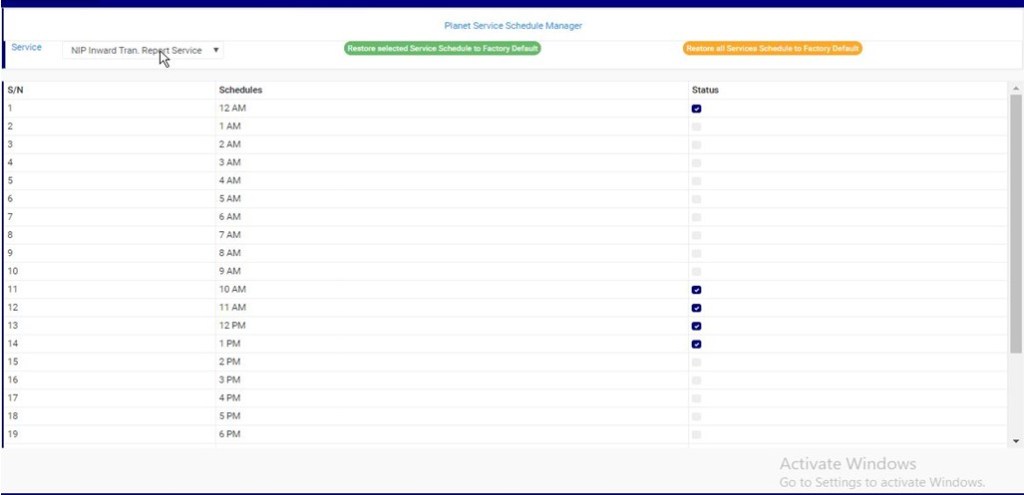The width and height of the screenshot is (1024, 495).
Task: Open the Service dropdown list
Action: 143,50
